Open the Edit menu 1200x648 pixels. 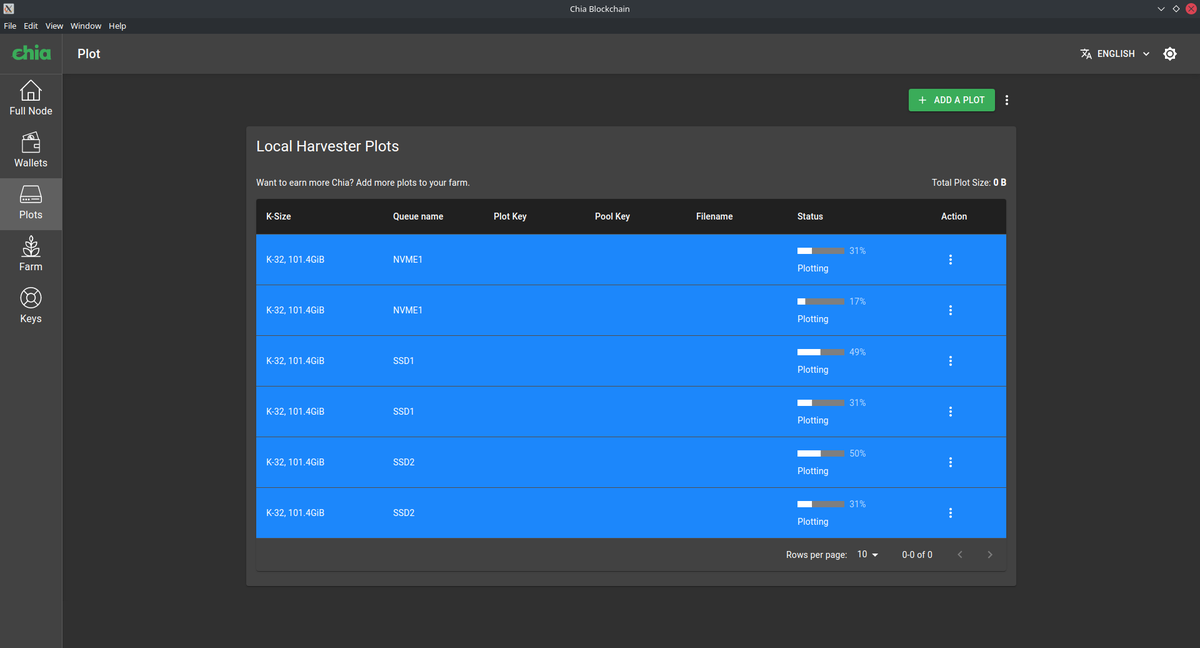coord(31,25)
